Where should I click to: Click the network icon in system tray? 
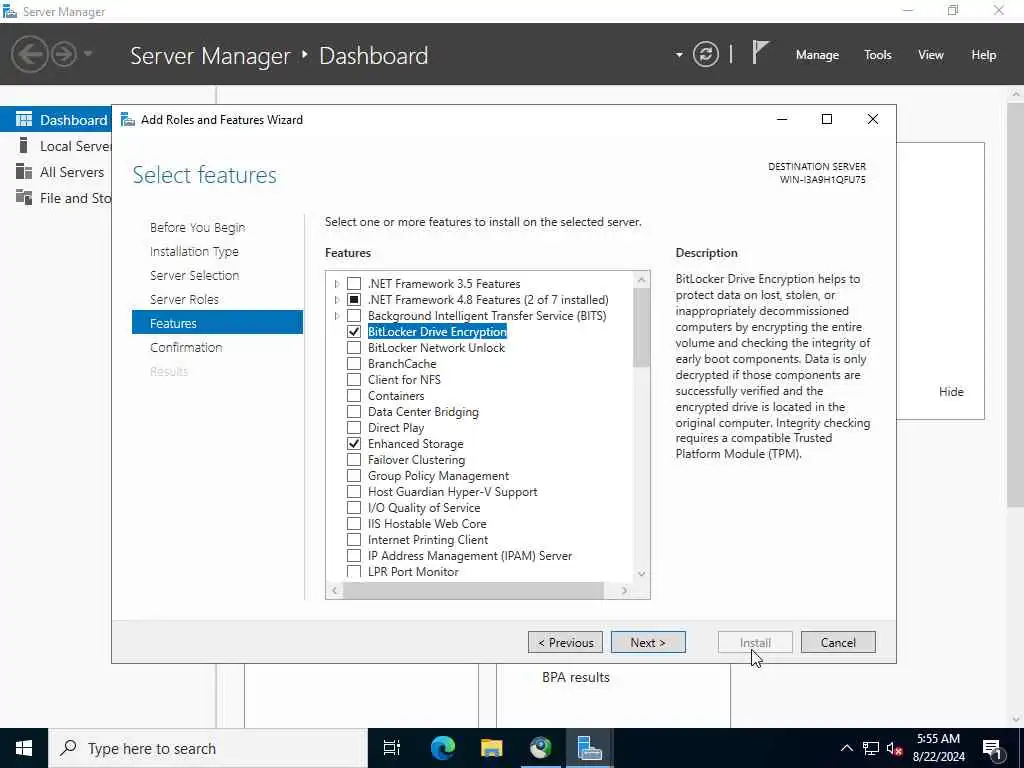coord(871,748)
